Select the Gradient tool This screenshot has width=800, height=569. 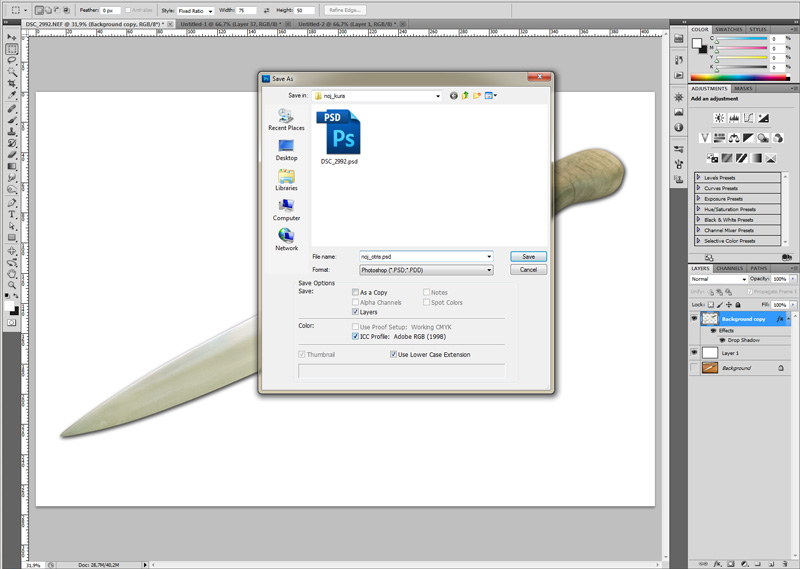(12, 166)
